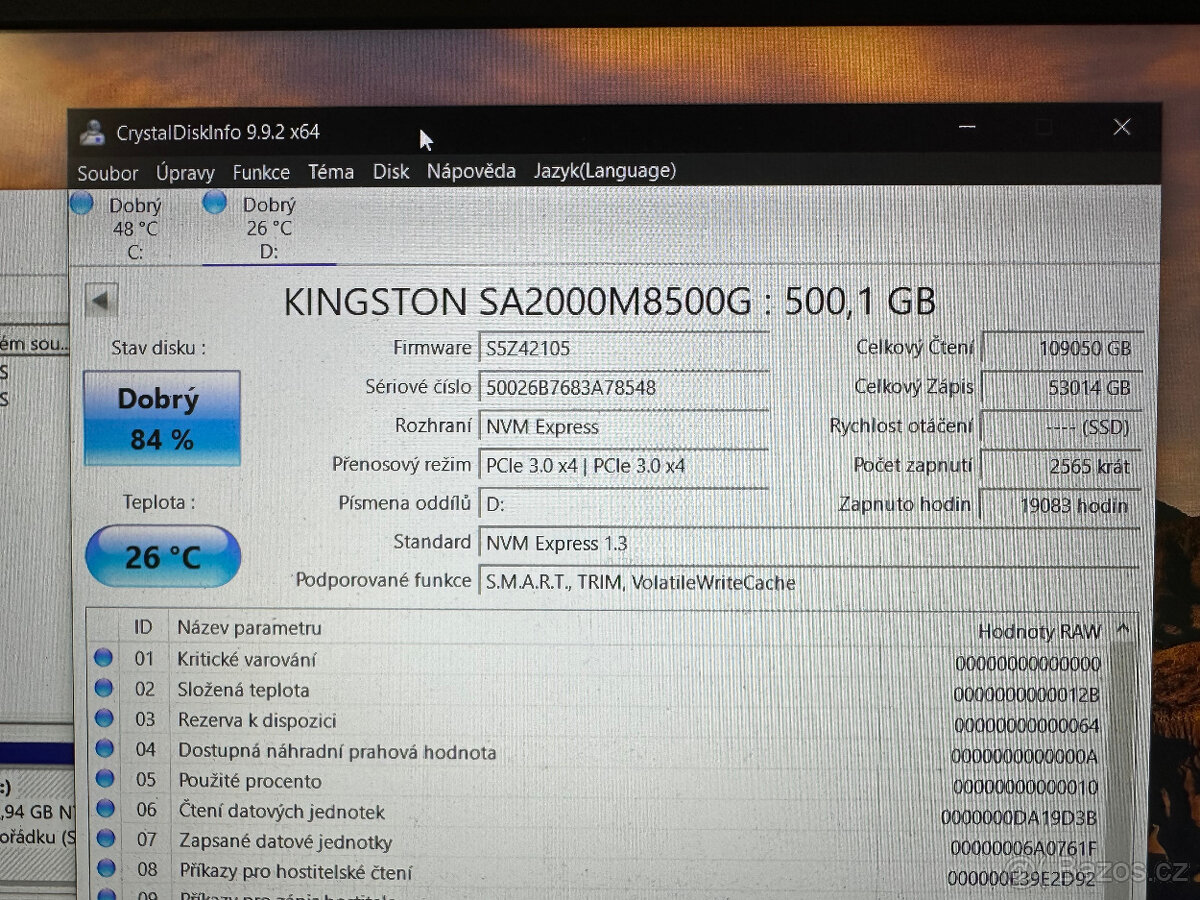The height and width of the screenshot is (900, 1200).
Task: Open the Nápověda menu
Action: pos(471,171)
